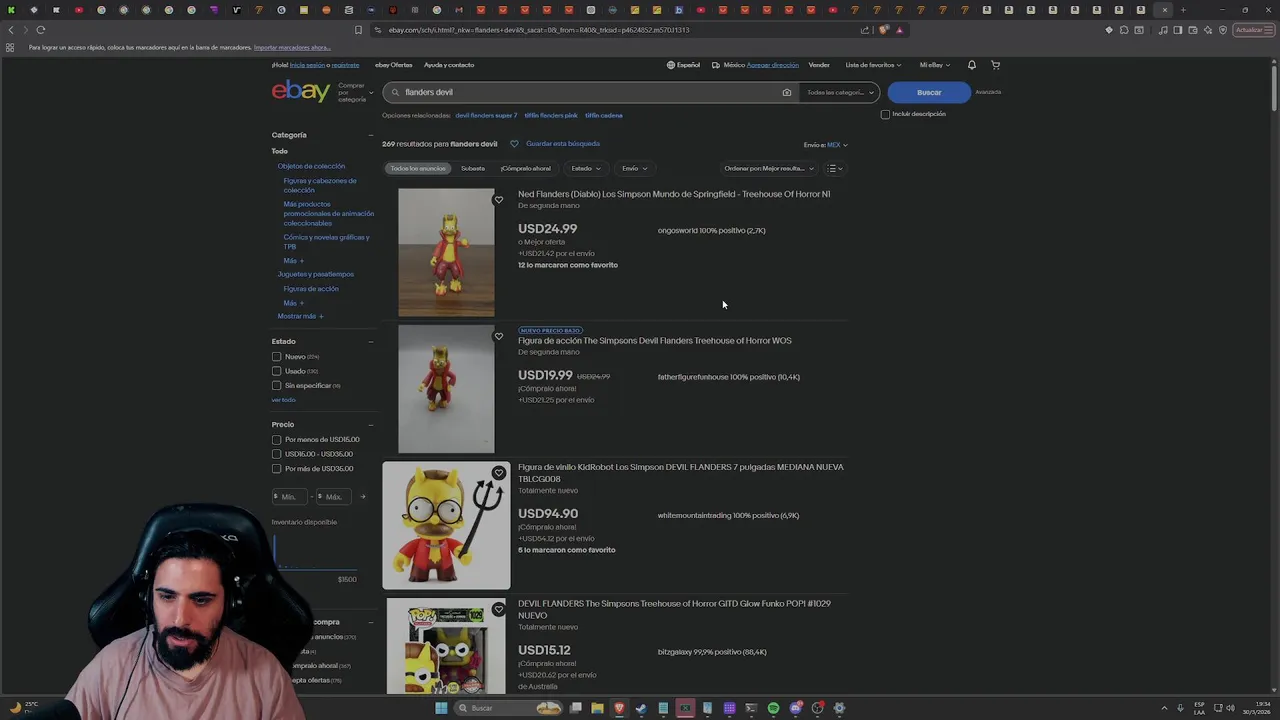Open Español language globe
Screen dimensions: 1280x720
click(x=684, y=65)
